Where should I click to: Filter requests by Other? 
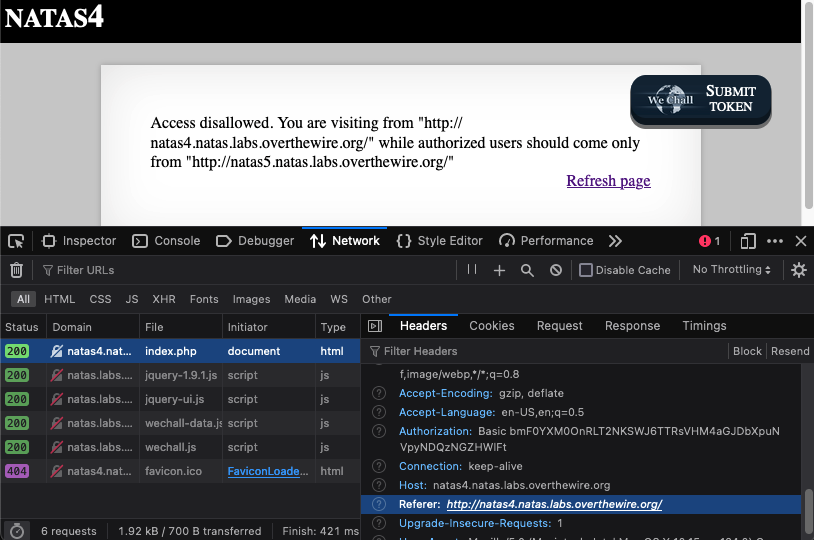[377, 299]
